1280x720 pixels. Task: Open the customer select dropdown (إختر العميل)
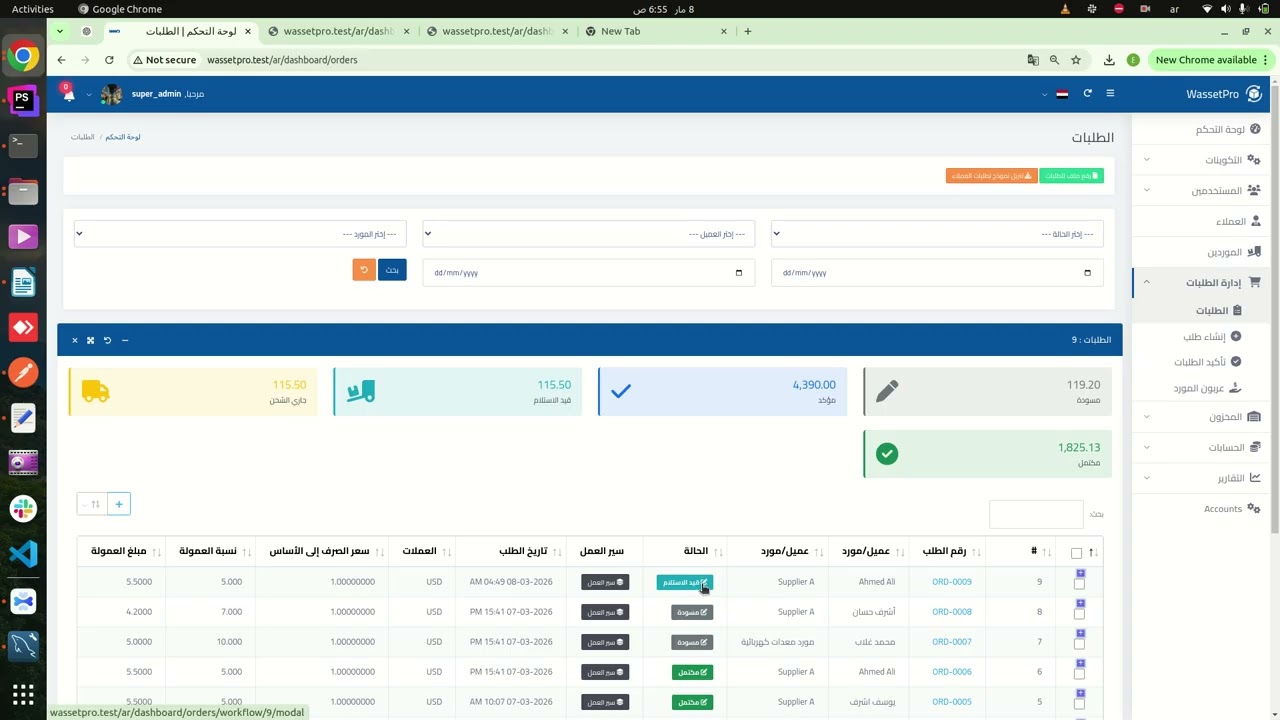coord(588,234)
